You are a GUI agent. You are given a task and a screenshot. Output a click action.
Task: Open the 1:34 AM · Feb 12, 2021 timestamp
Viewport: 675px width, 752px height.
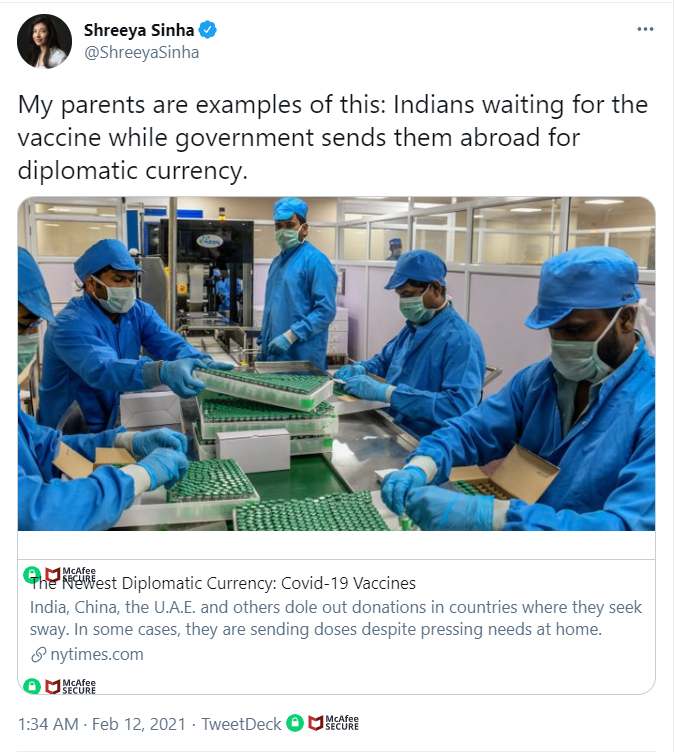pyautogui.click(x=102, y=724)
